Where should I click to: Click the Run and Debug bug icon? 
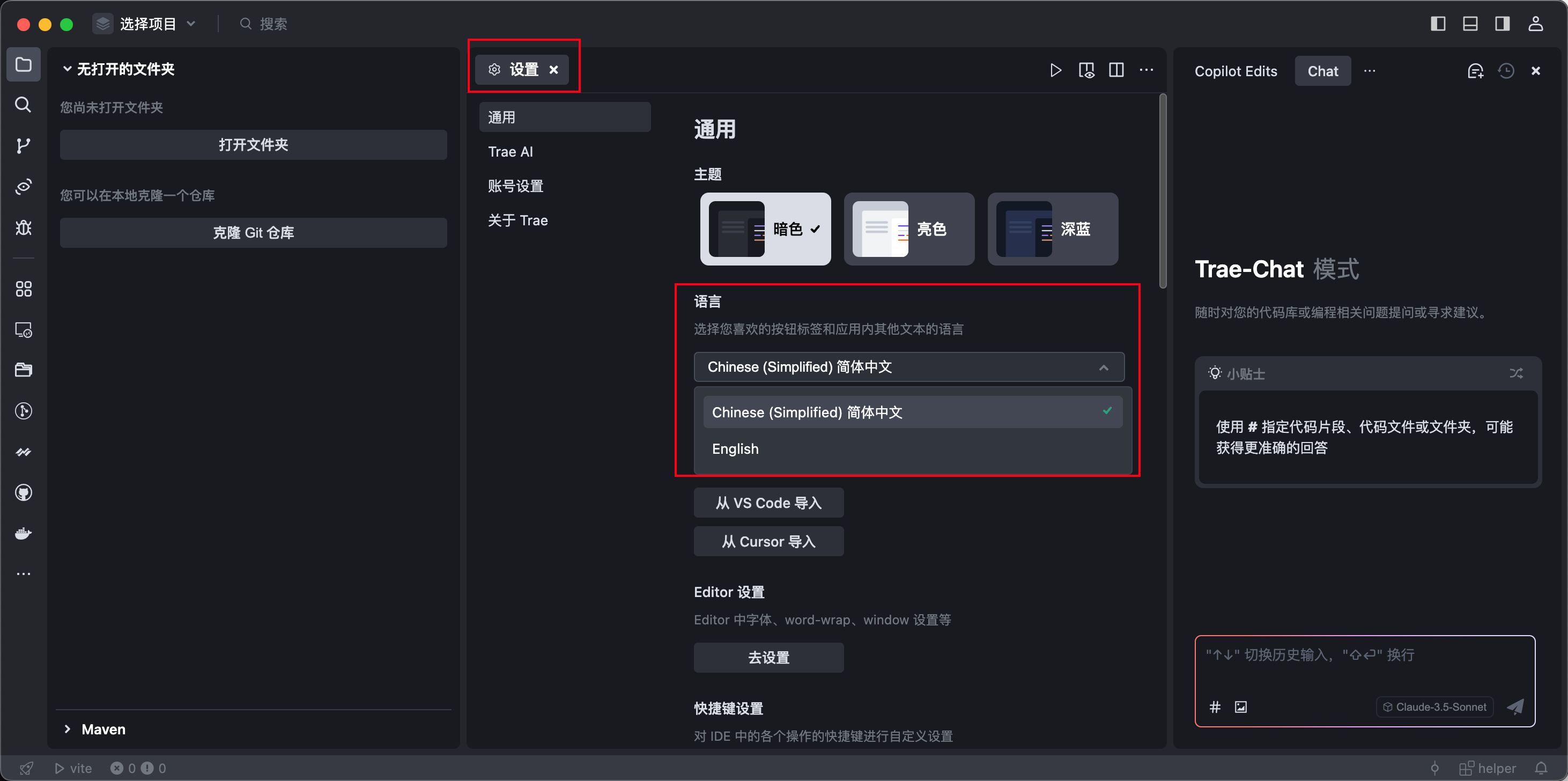[x=23, y=227]
